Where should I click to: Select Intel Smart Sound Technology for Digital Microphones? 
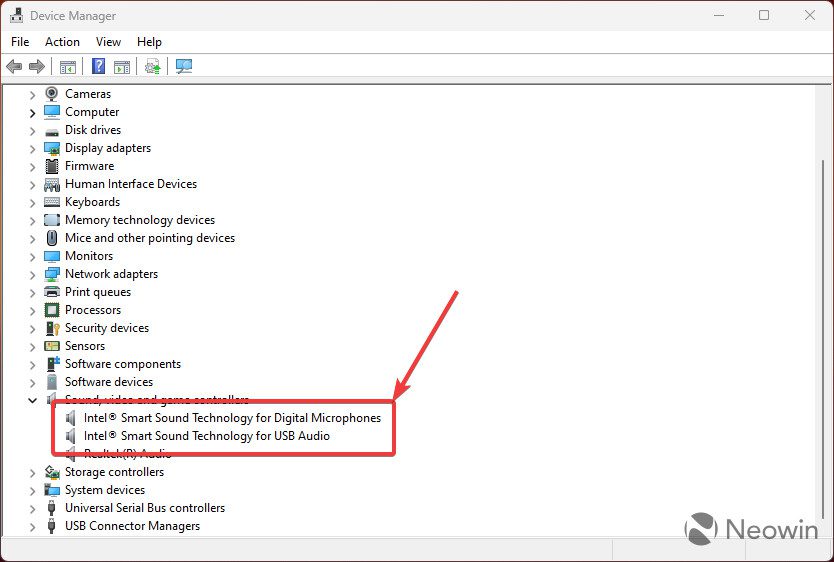pyautogui.click(x=232, y=418)
